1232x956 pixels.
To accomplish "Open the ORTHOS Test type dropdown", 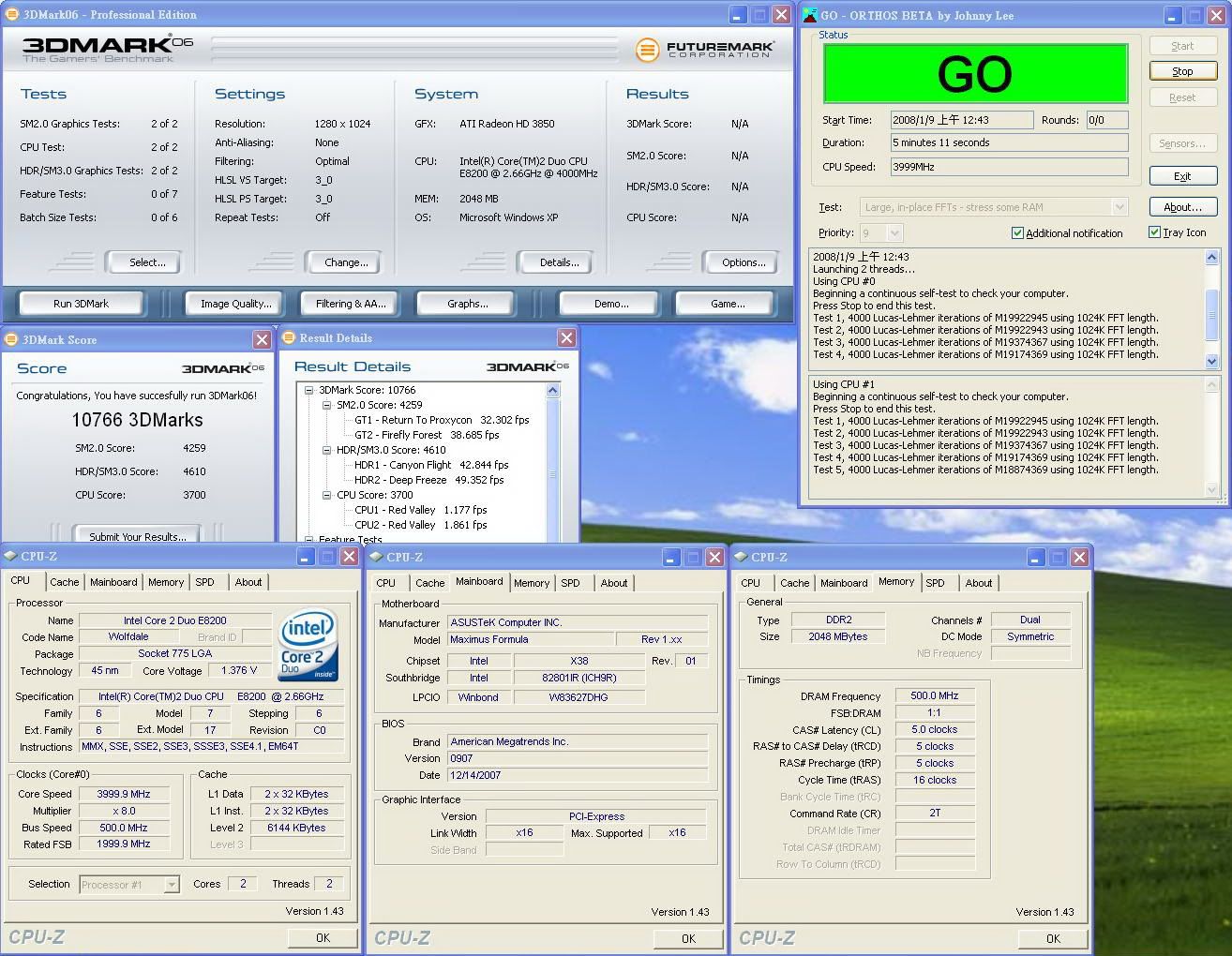I will click(1119, 207).
